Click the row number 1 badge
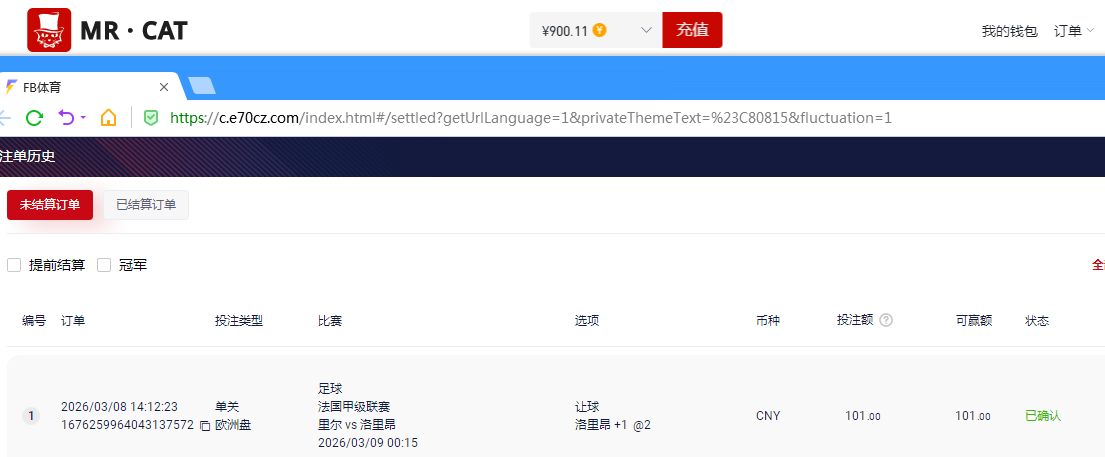 [30, 416]
